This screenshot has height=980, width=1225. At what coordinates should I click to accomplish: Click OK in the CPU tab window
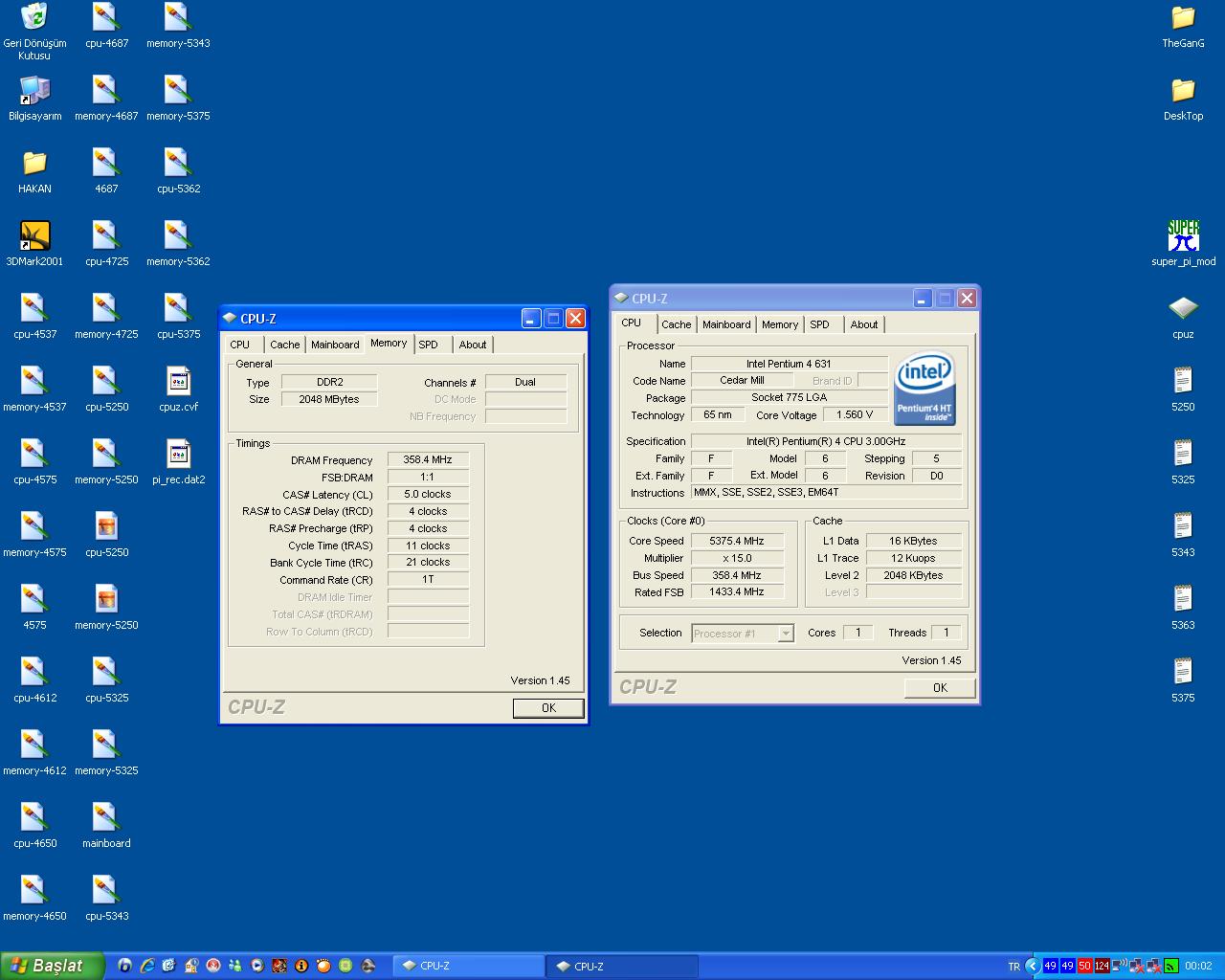(x=940, y=688)
